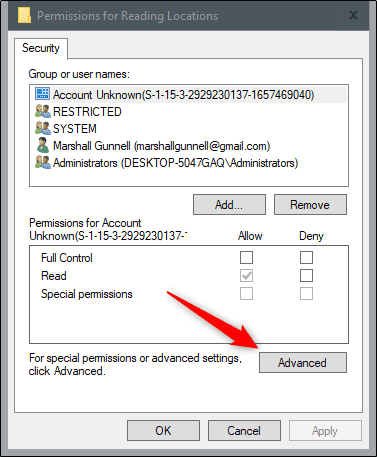This screenshot has width=377, height=457.
Task: Click the folder icon in title bar
Action: 24,15
